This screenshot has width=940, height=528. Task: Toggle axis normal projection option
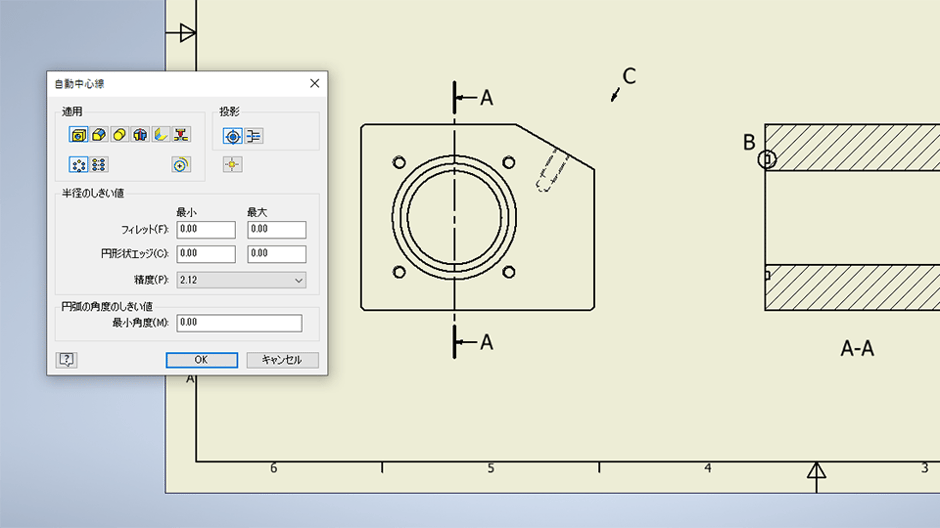tap(232, 136)
